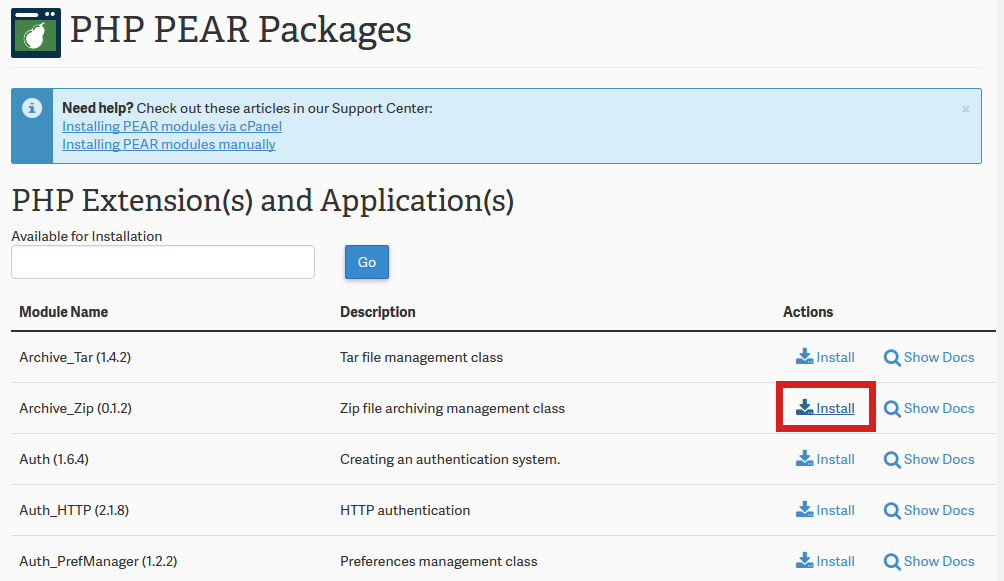Click the info icon in help banner
The width and height of the screenshot is (1004, 581).
point(33,108)
